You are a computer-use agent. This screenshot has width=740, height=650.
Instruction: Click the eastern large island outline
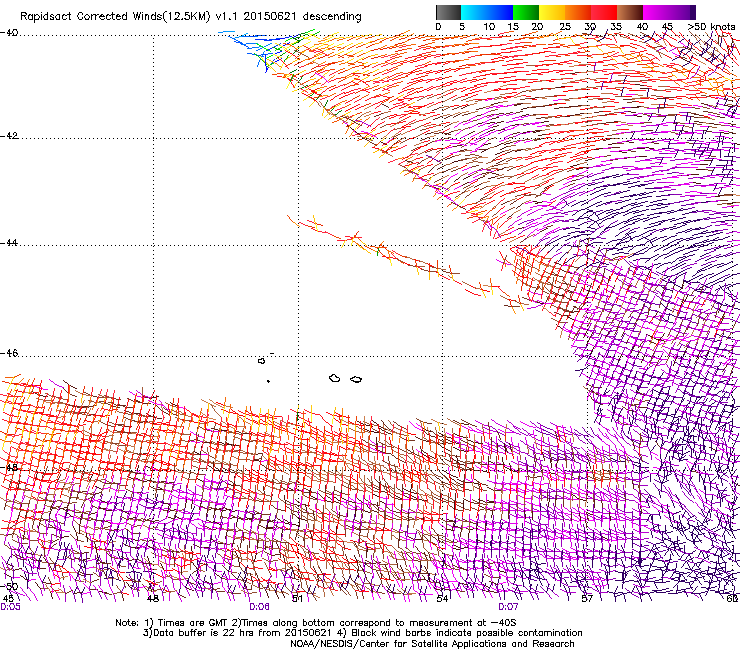tap(356, 379)
